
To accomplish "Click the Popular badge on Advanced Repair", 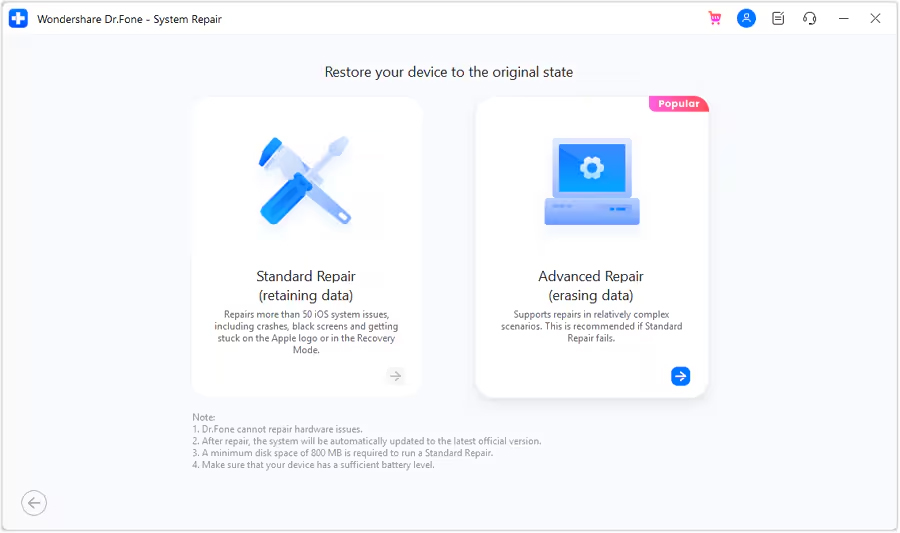I will click(679, 104).
